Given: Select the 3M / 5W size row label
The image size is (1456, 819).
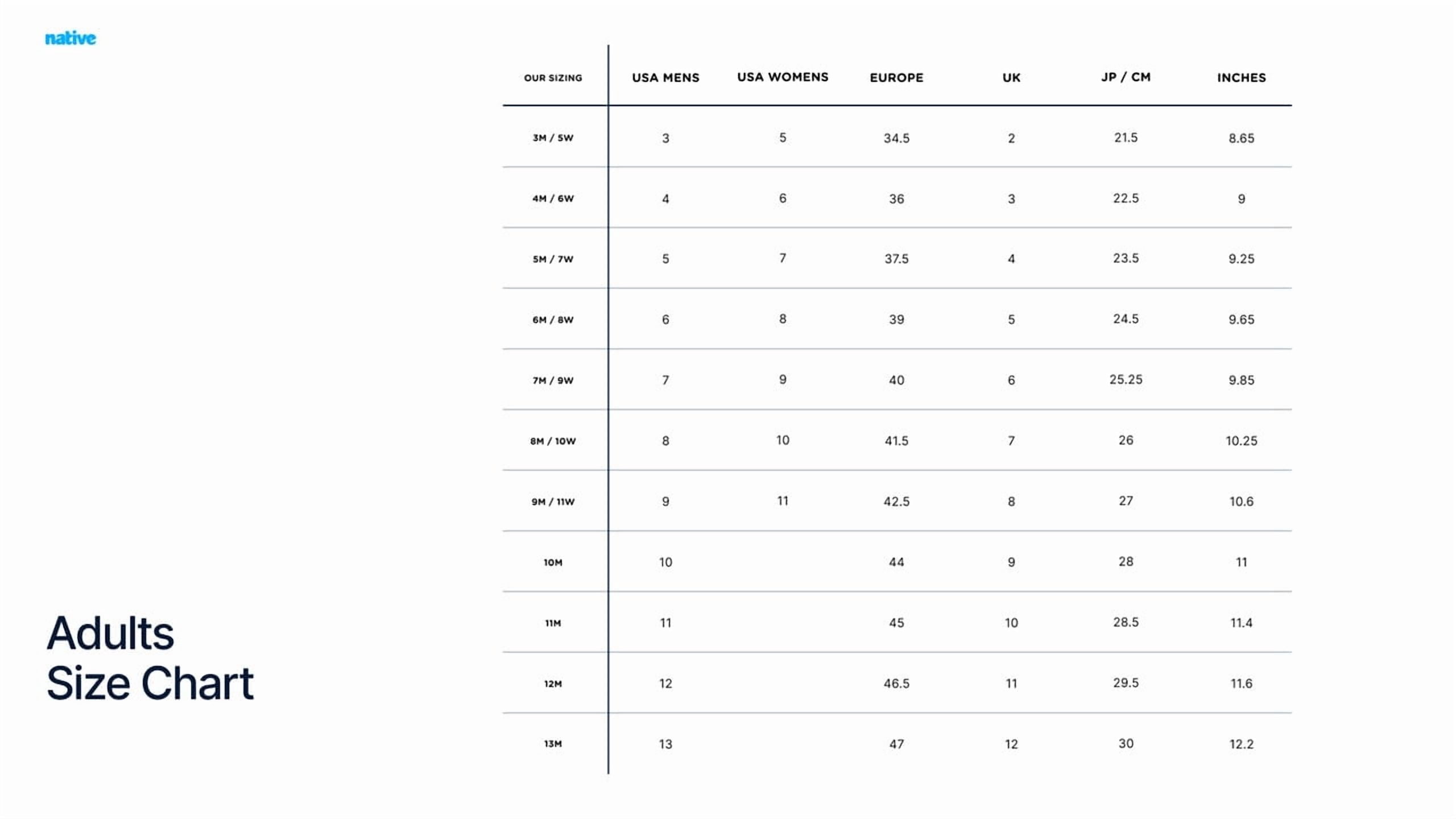Looking at the screenshot, I should [x=553, y=138].
